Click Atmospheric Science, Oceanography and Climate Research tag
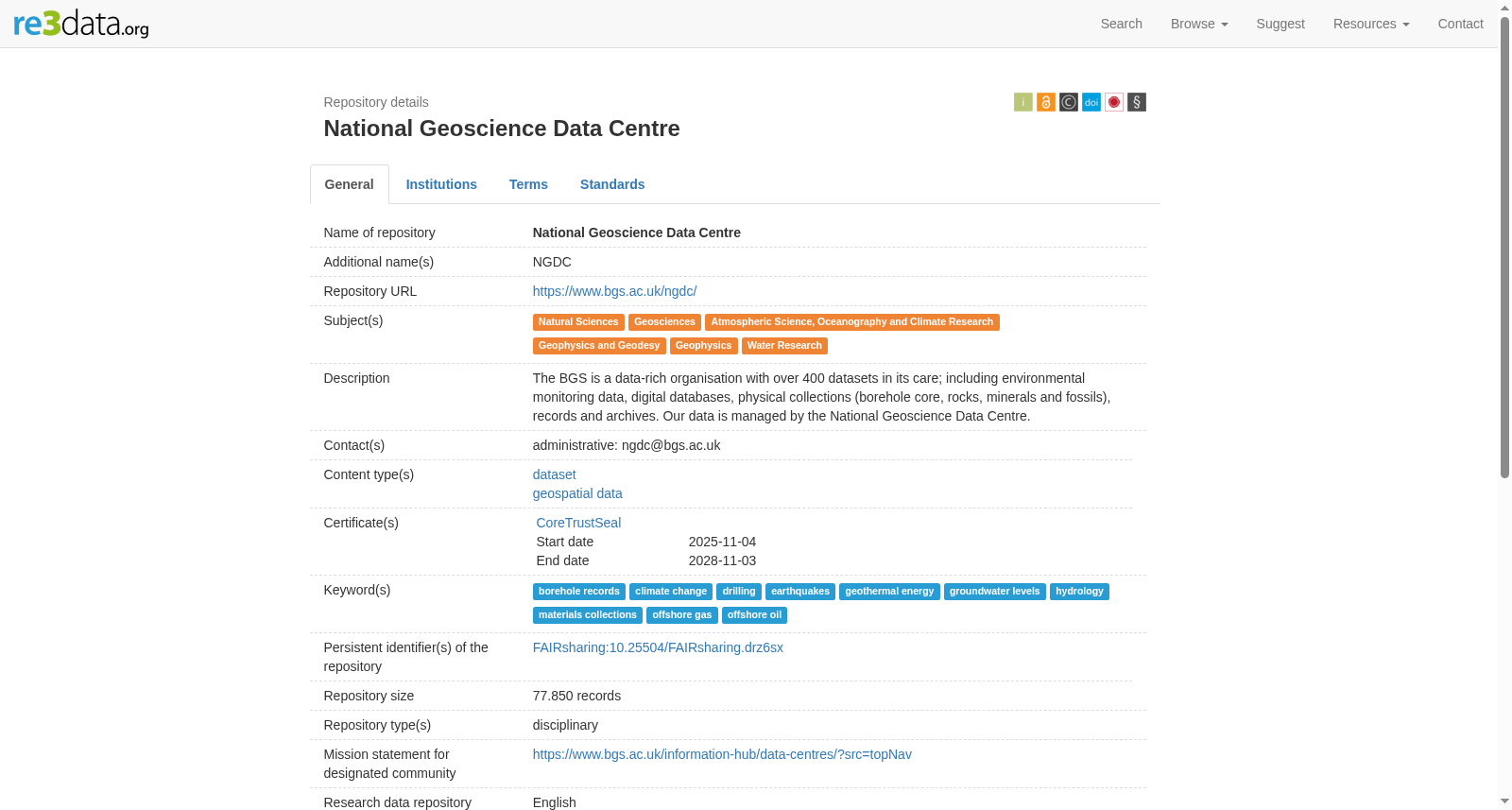Image resolution: width=1512 pixels, height=810 pixels. click(x=852, y=322)
